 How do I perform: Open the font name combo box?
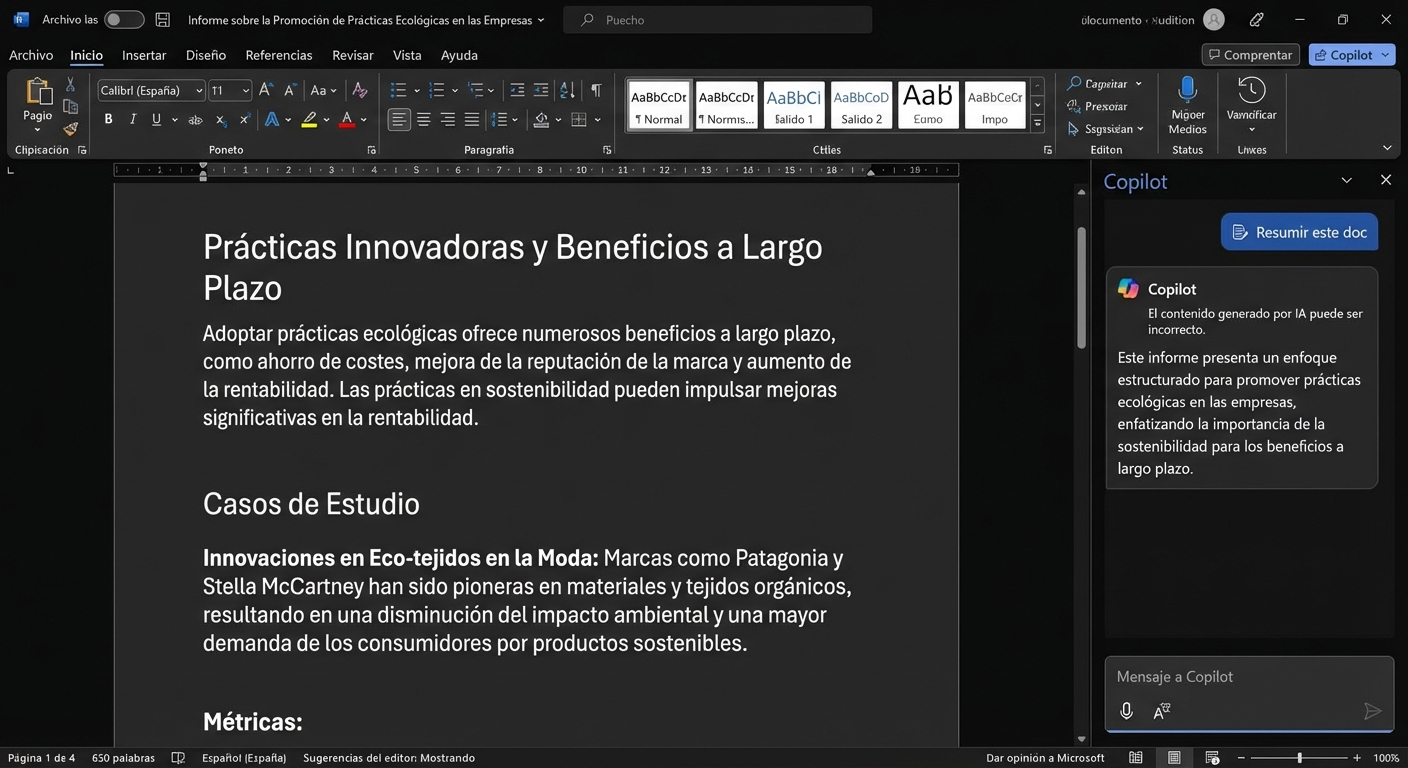click(x=150, y=90)
